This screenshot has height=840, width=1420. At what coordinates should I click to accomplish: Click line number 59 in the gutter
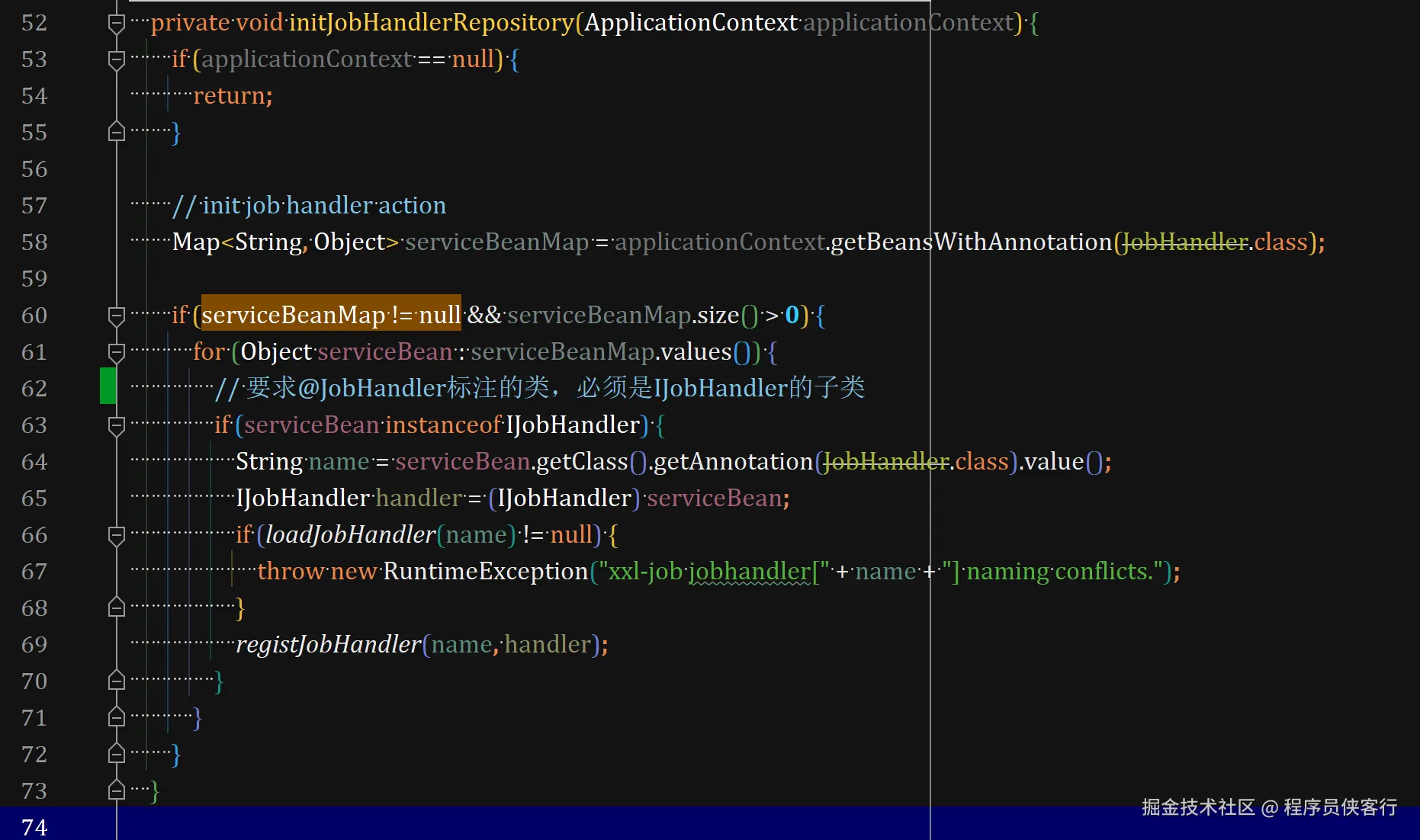coord(34,279)
